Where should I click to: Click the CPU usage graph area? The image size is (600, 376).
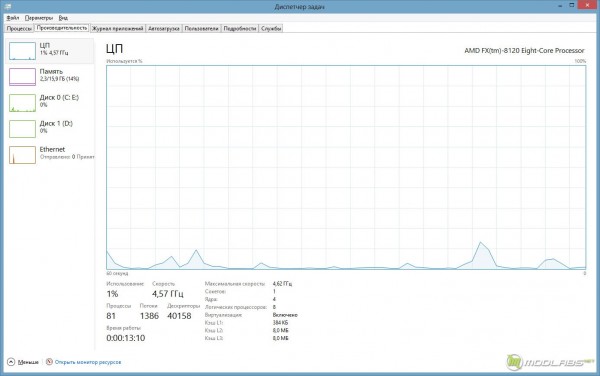[346, 167]
